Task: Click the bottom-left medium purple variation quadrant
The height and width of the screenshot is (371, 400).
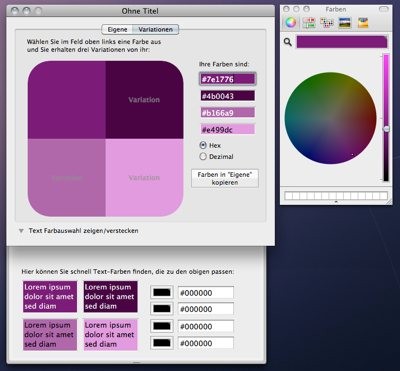Action: click(67, 178)
